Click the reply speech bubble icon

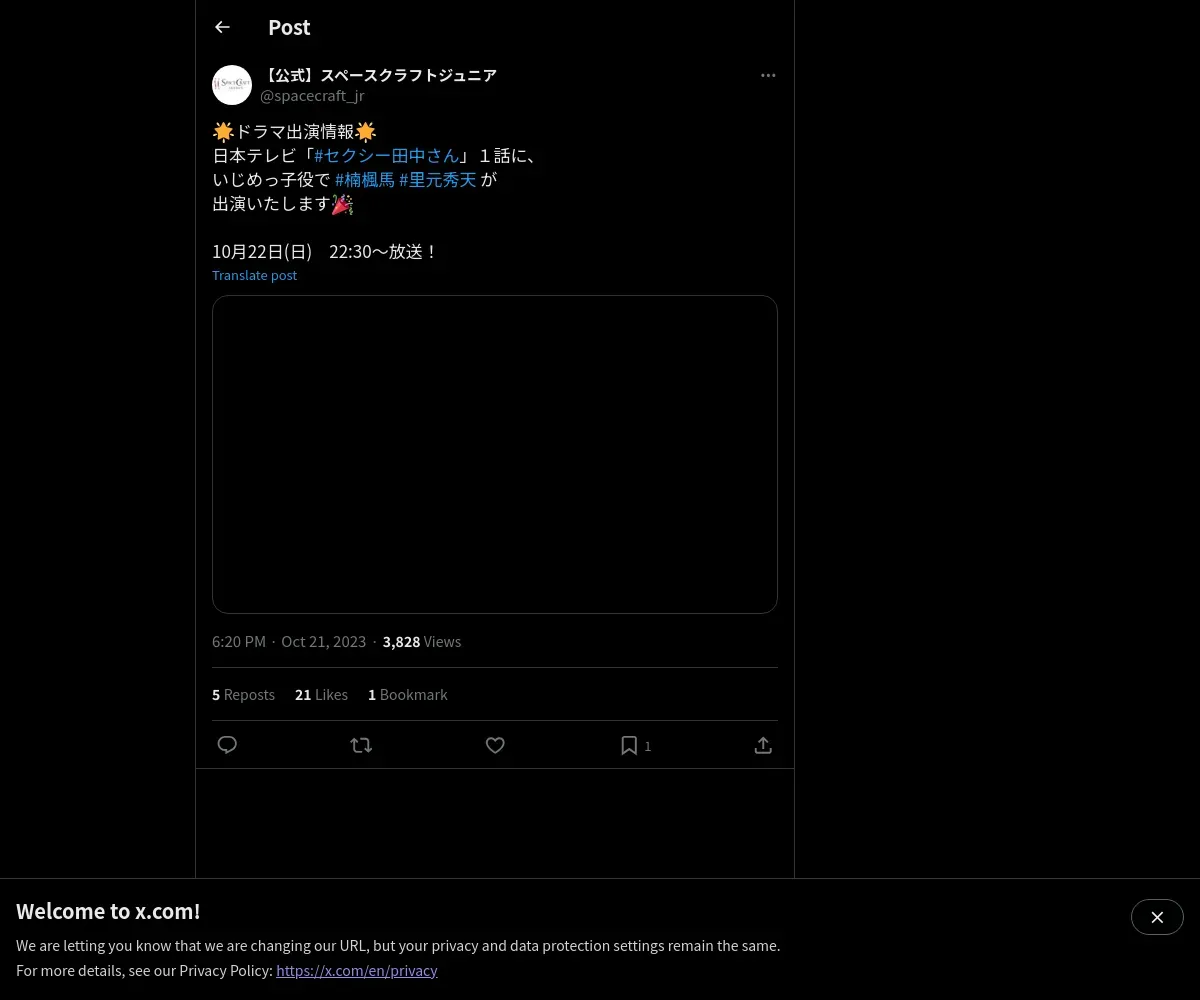227,745
